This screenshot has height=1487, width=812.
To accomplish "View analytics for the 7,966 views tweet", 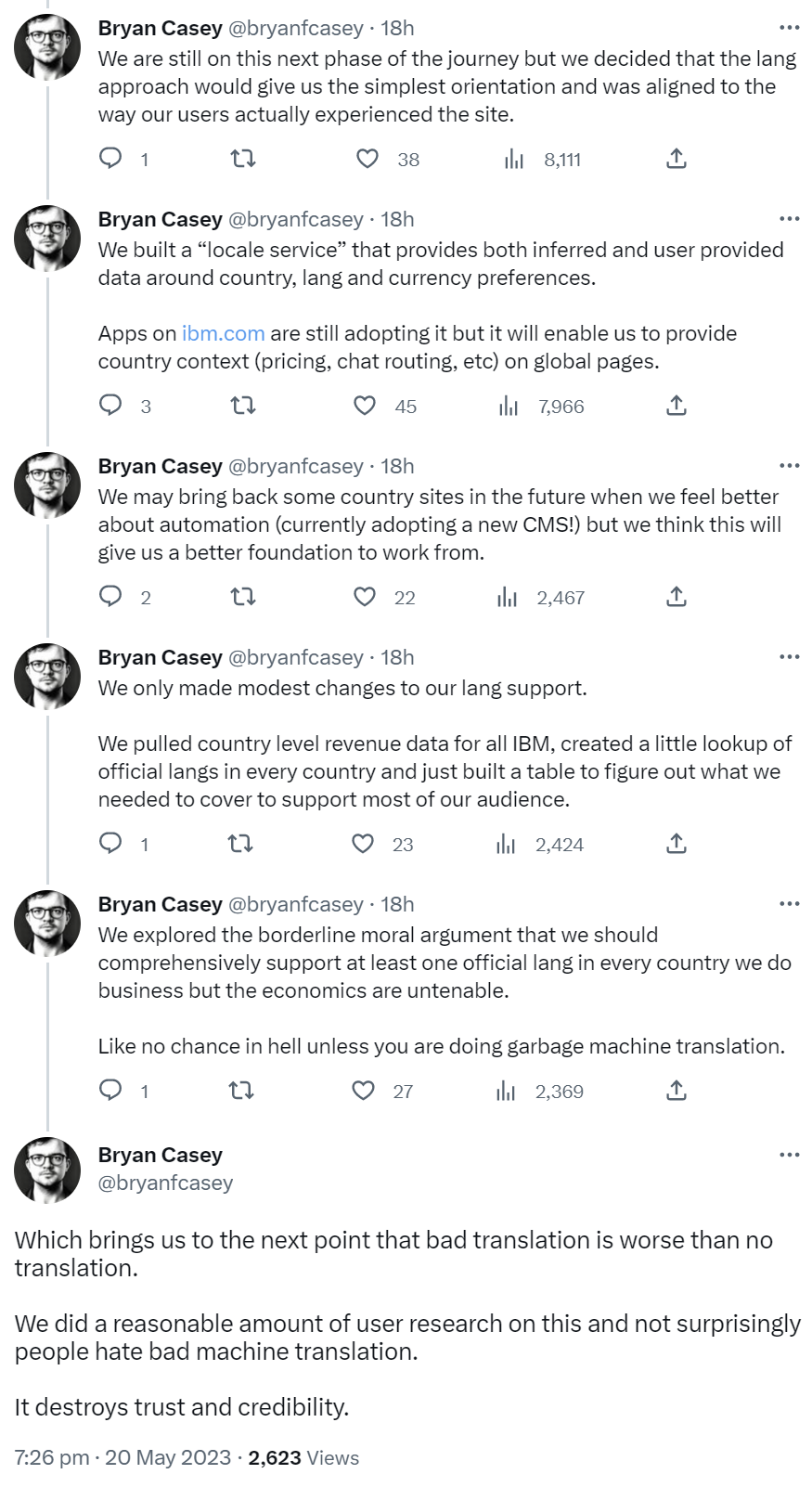I will (509, 406).
